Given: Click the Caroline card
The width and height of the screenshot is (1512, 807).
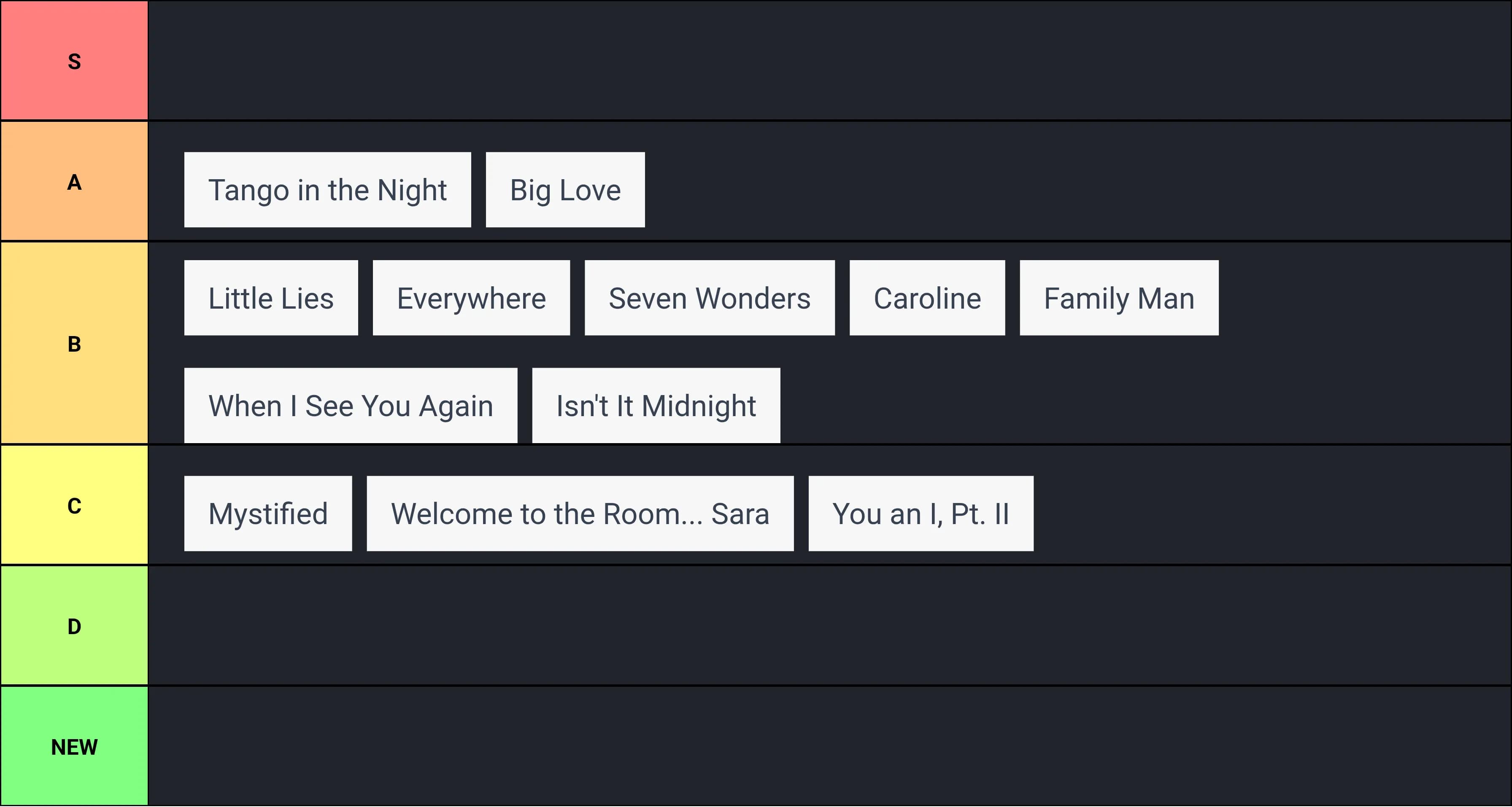Looking at the screenshot, I should pyautogui.click(x=927, y=298).
